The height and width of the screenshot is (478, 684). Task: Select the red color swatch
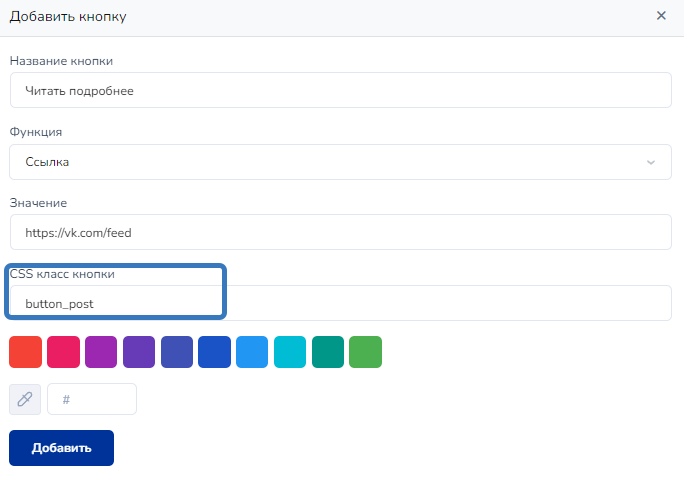pos(25,352)
